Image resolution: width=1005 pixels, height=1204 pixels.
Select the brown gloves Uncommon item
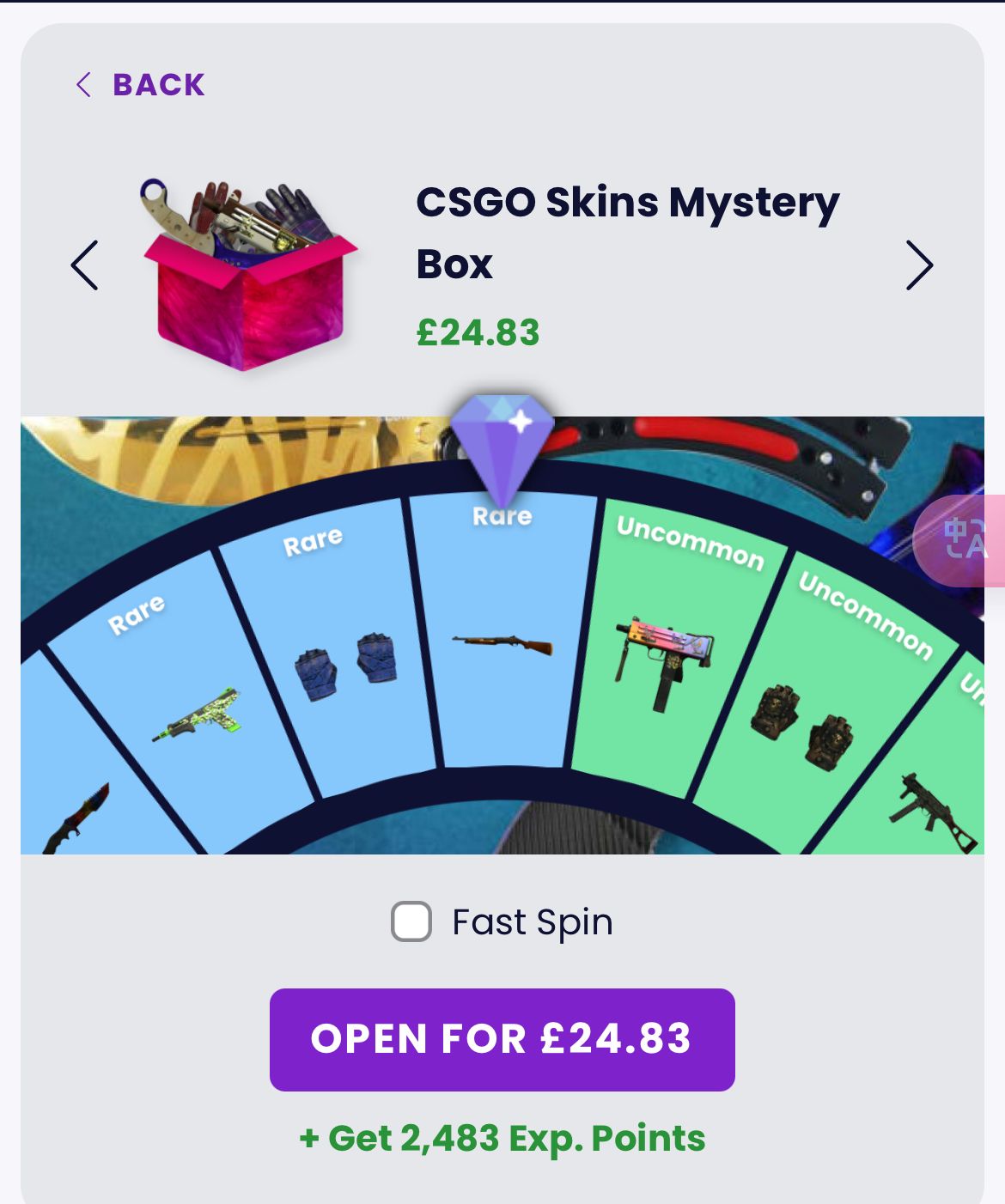[802, 727]
